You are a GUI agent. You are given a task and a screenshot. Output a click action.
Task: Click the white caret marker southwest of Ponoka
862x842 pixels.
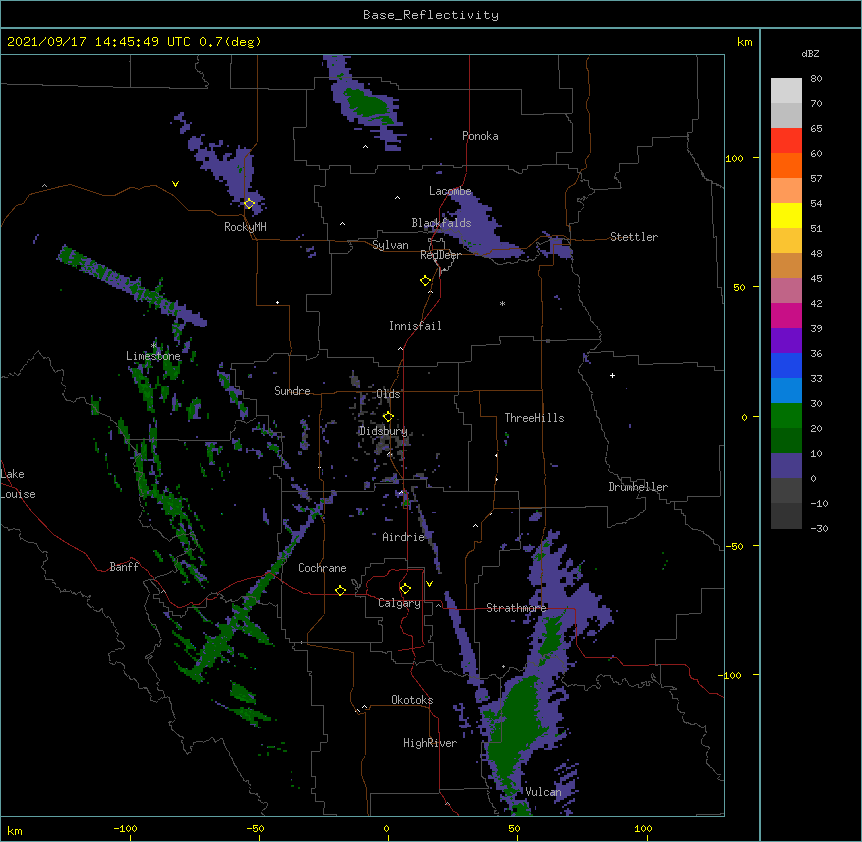coord(366,147)
